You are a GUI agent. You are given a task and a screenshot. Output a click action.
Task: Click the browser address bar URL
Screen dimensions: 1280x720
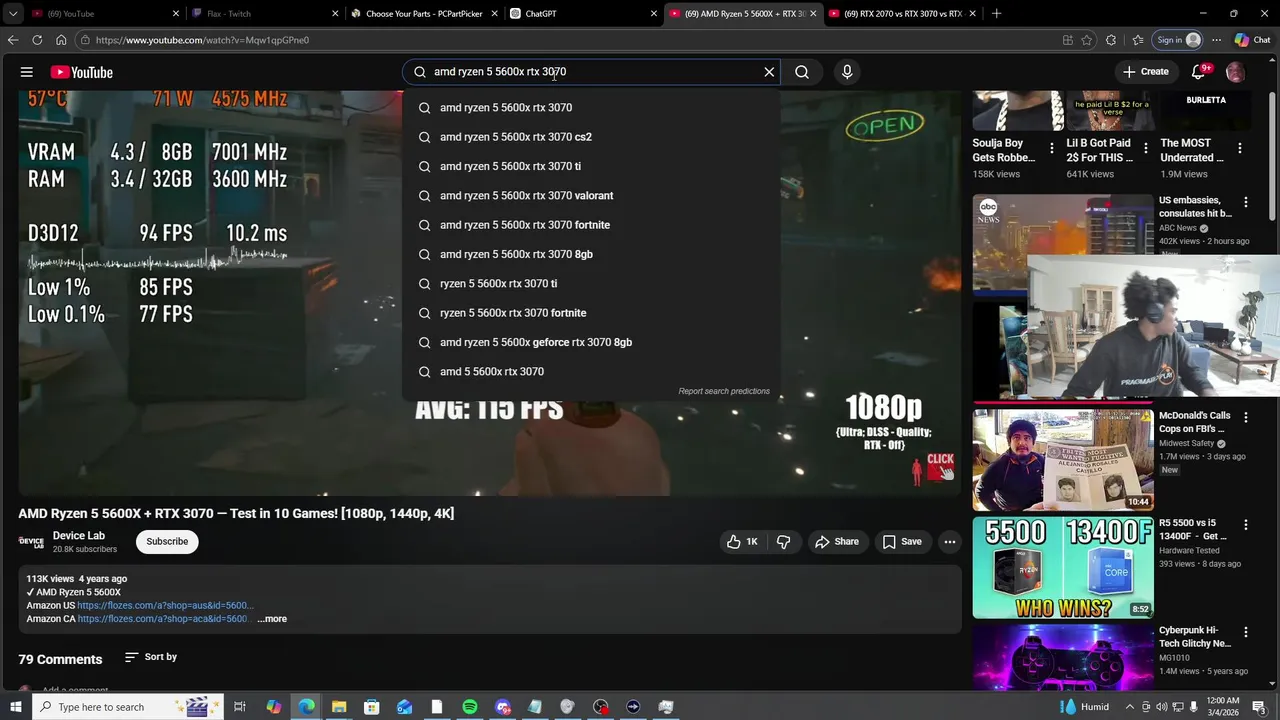pos(202,40)
